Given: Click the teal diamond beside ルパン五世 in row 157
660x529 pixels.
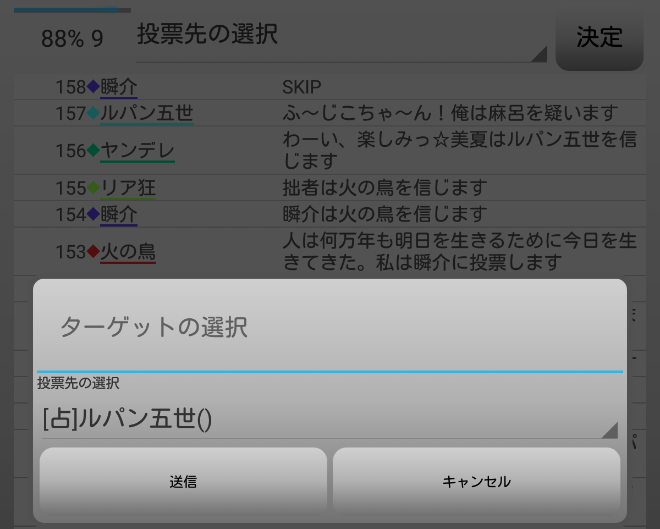Looking at the screenshot, I should click(x=94, y=114).
